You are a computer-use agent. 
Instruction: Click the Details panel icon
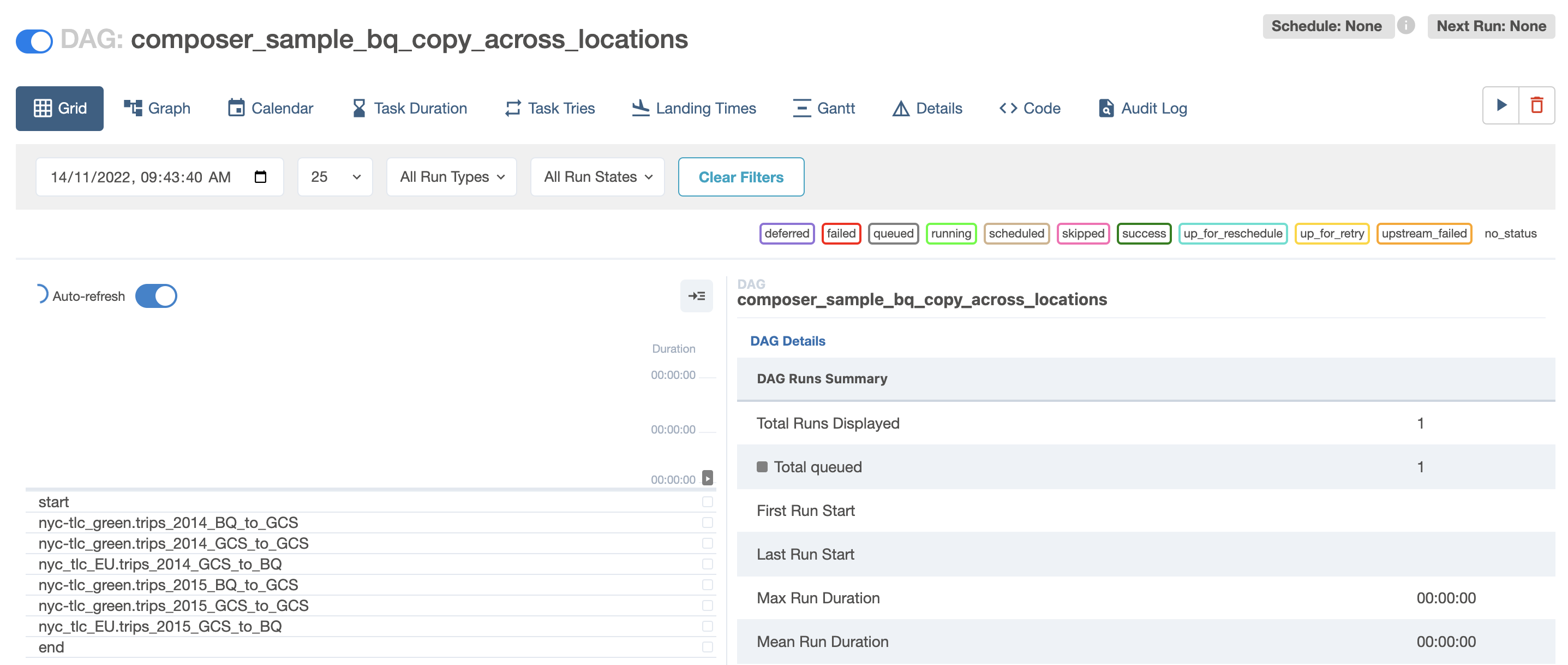click(x=697, y=296)
